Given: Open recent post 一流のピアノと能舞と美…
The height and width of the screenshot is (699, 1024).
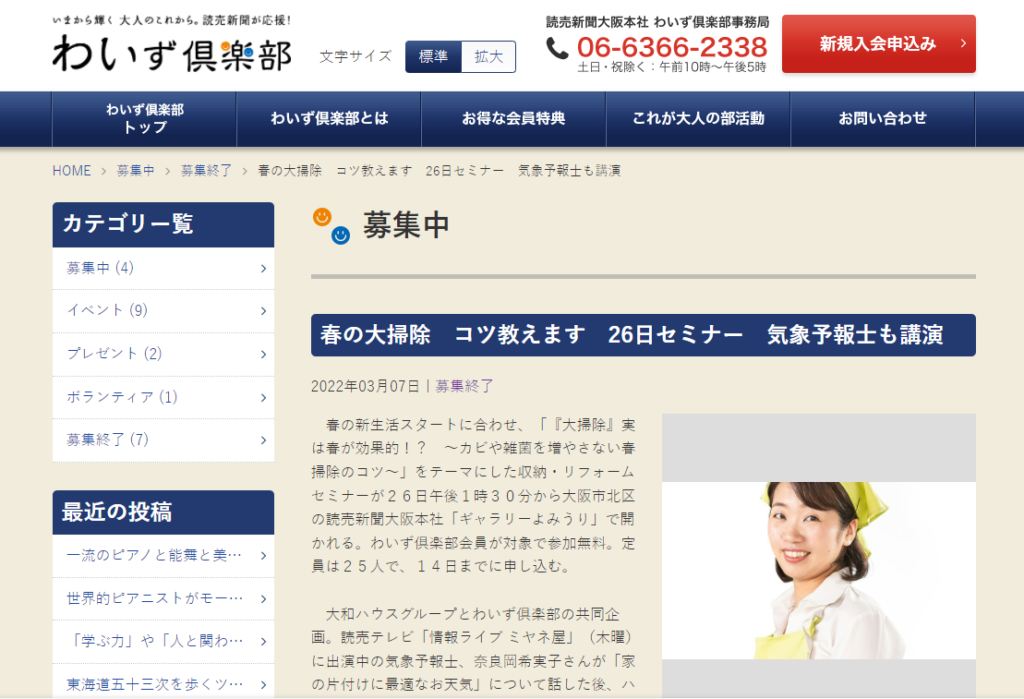Looking at the screenshot, I should (155, 556).
